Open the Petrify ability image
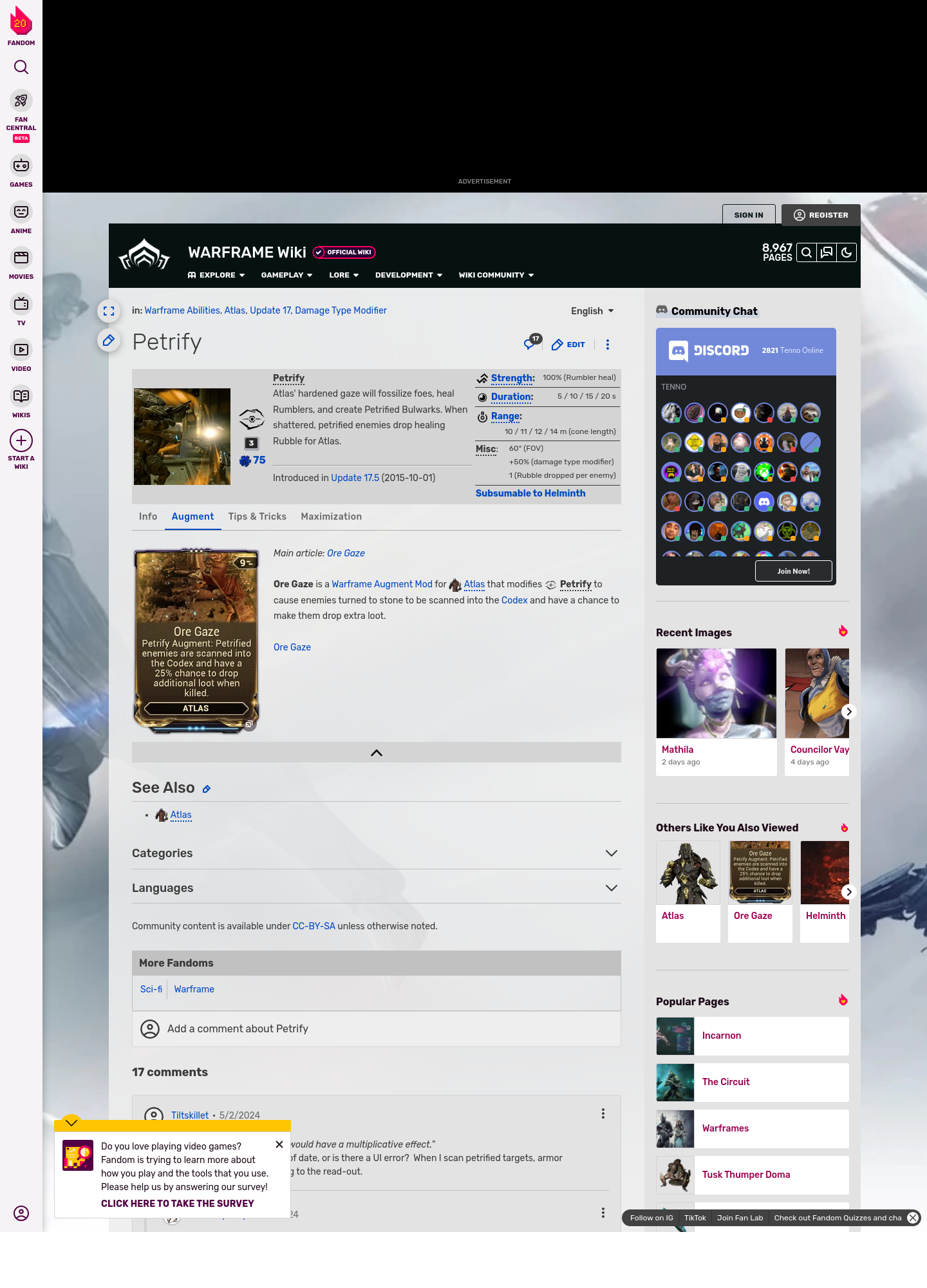 click(x=182, y=437)
